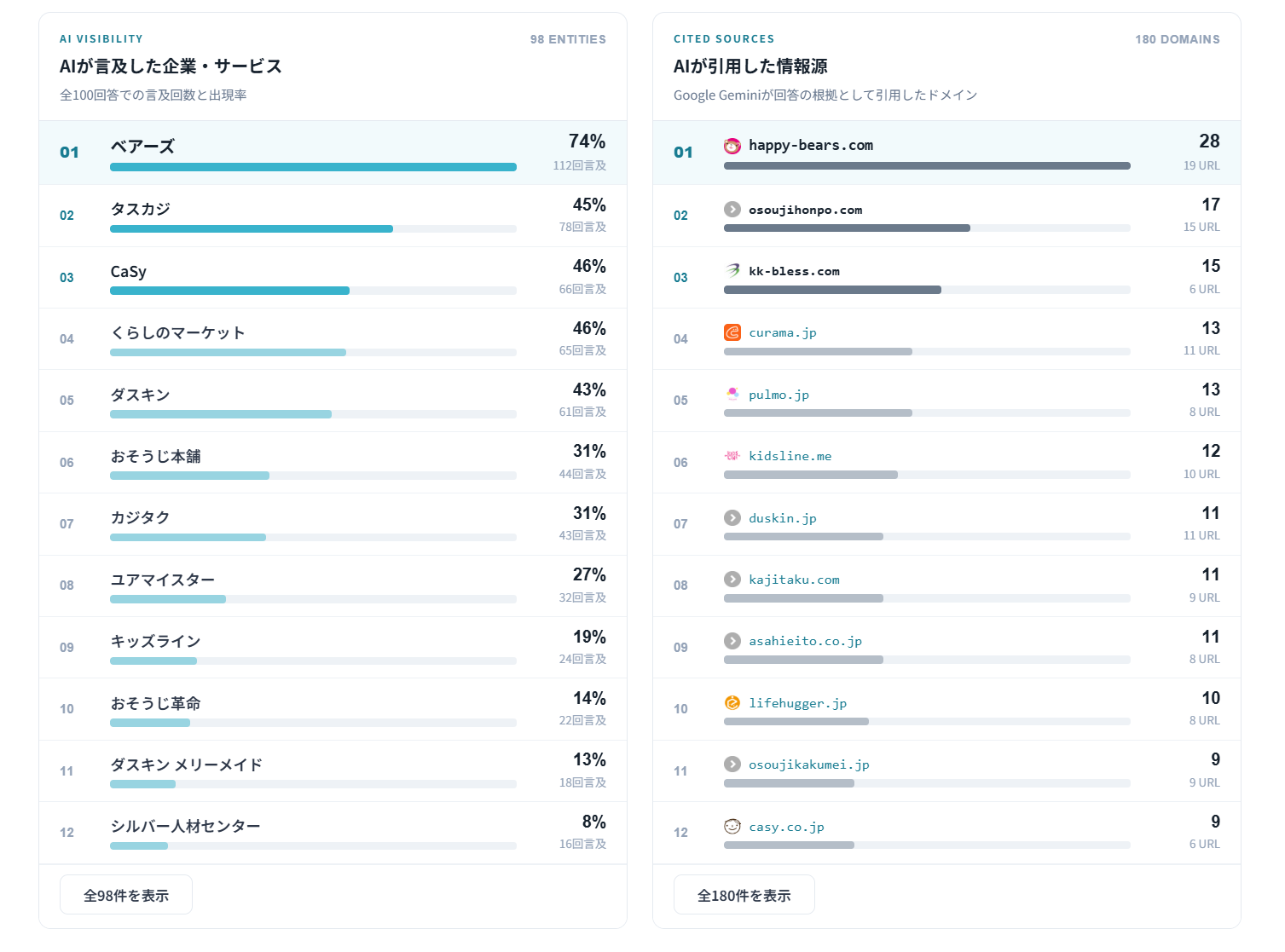Click the osoujihonpo.com gray arrow icon

coord(732,209)
